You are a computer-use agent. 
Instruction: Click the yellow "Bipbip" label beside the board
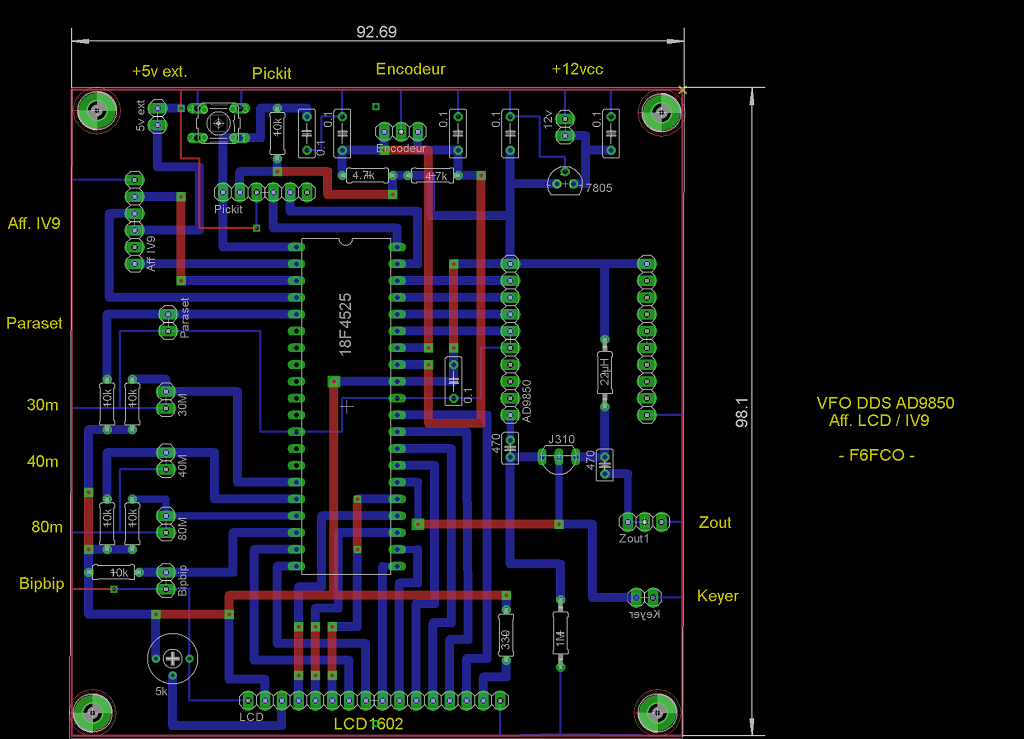tap(42, 584)
